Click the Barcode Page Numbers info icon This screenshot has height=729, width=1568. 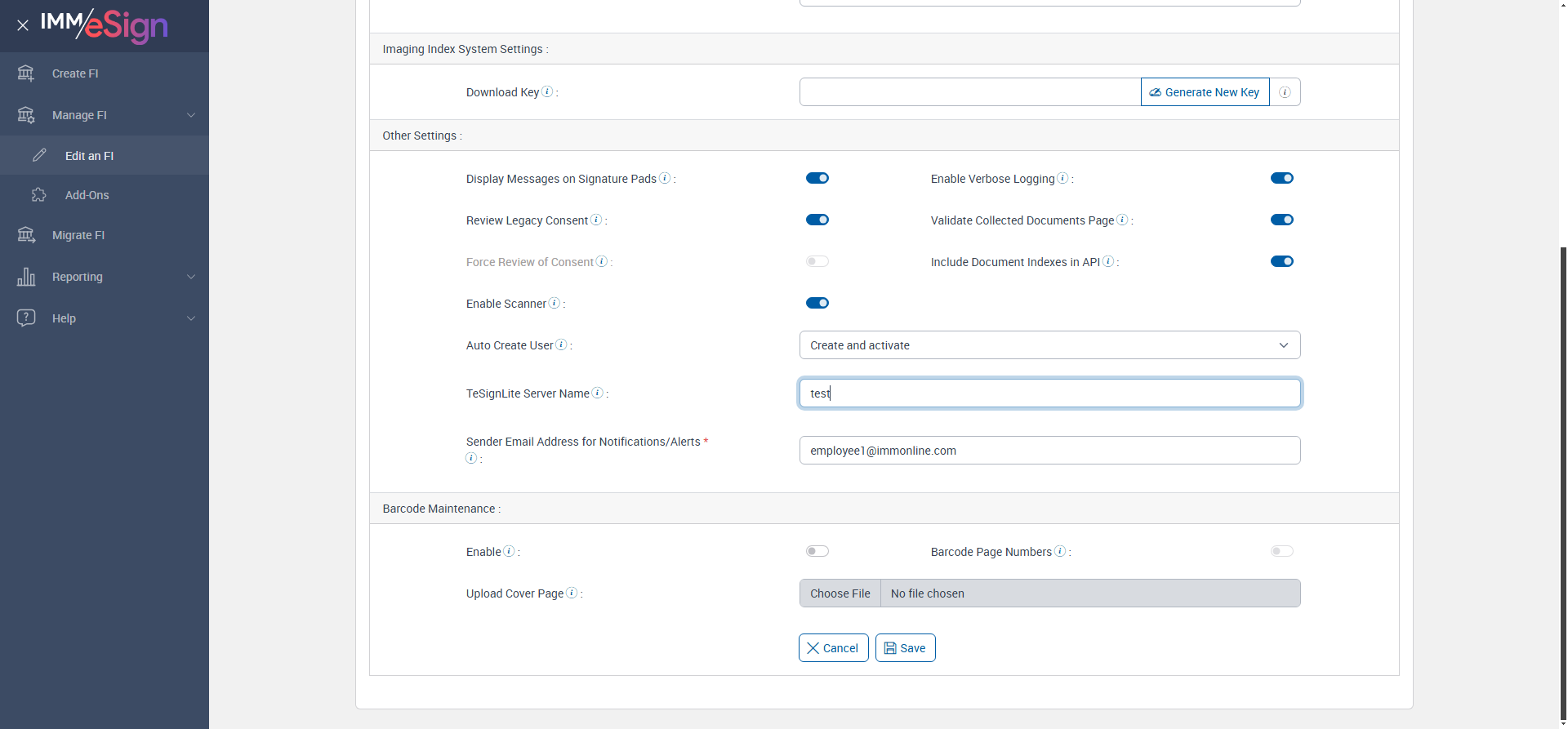(x=1060, y=551)
